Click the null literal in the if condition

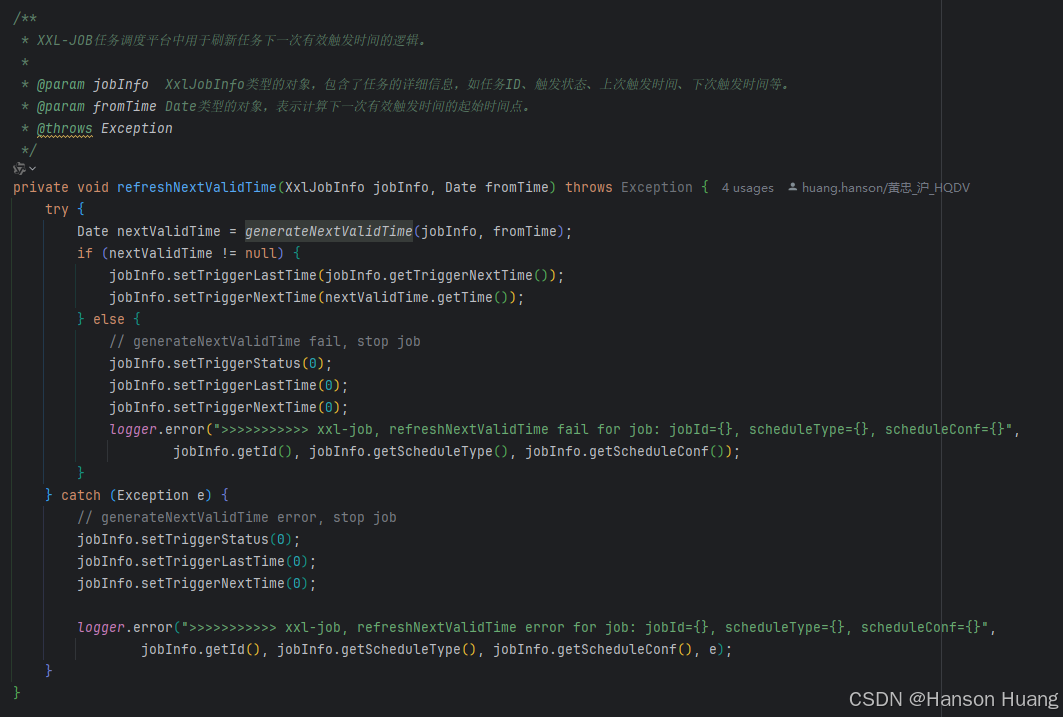tap(260, 253)
